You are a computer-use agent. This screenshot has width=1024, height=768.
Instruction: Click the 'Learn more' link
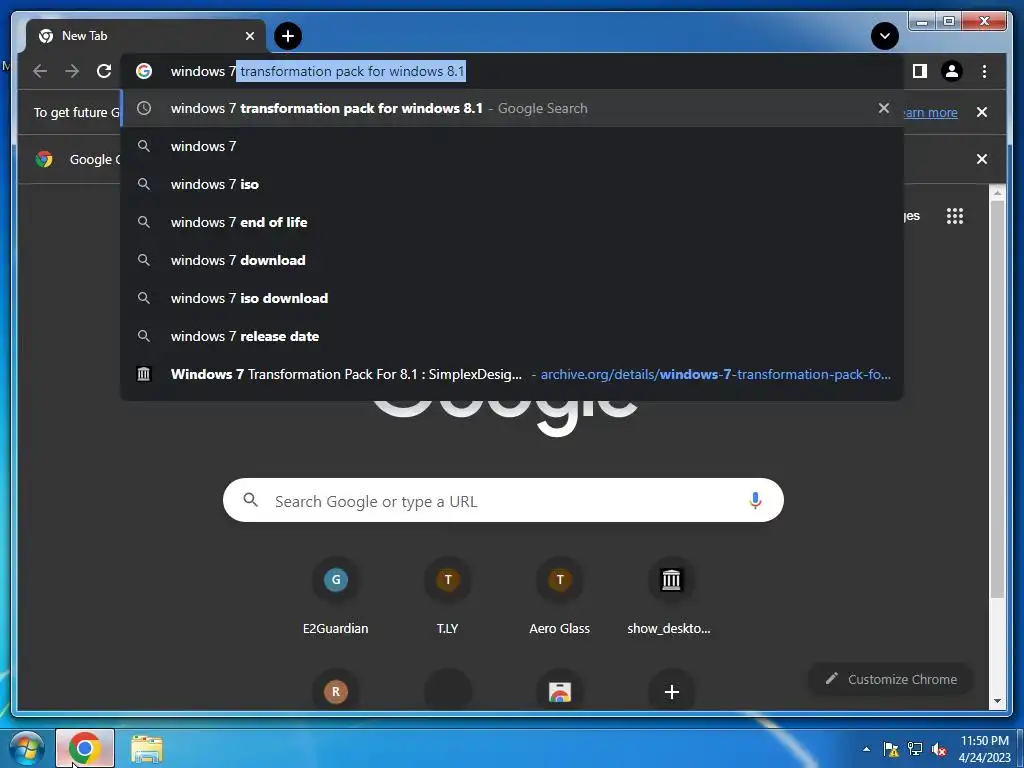click(931, 112)
